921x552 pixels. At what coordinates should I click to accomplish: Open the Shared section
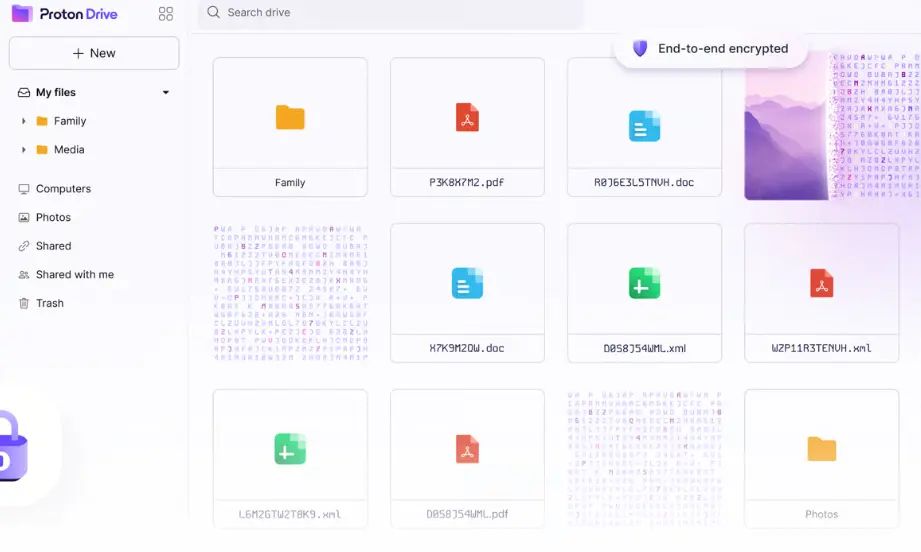[53, 246]
